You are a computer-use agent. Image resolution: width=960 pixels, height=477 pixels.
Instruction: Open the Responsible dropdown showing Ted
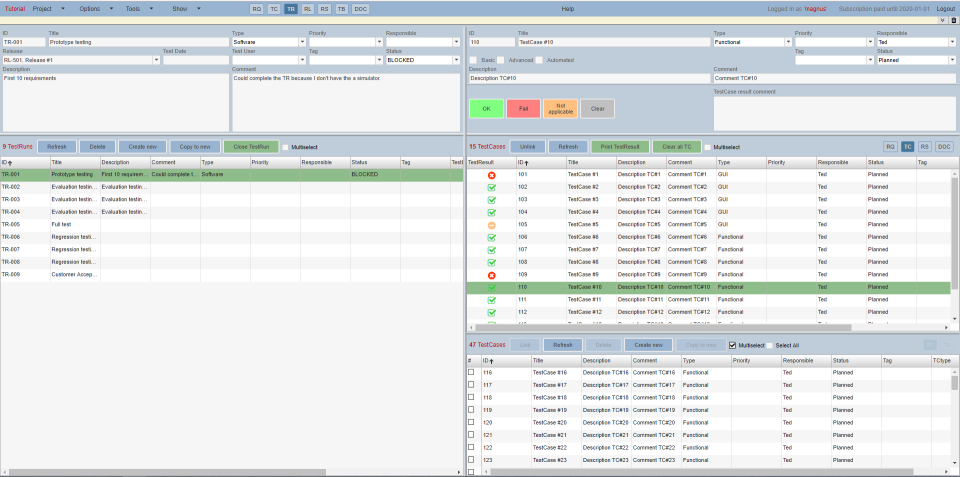click(x=952, y=42)
